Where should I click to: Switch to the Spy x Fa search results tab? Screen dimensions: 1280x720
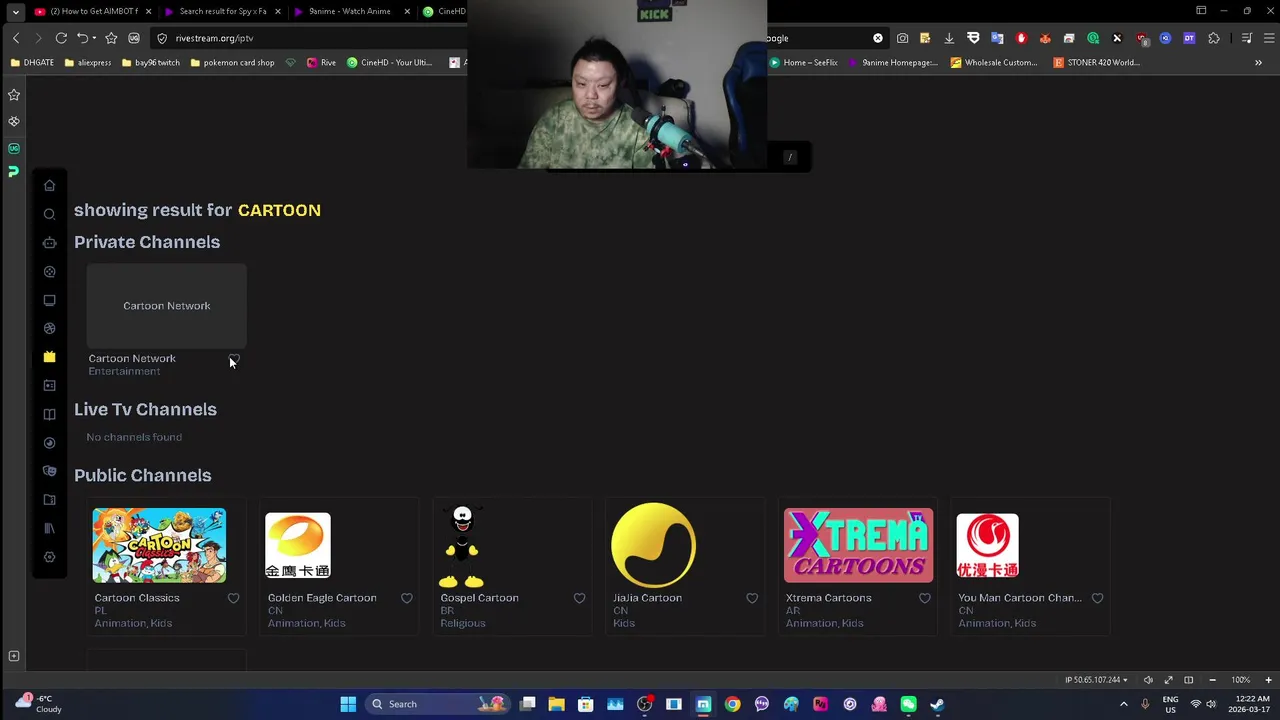click(223, 12)
